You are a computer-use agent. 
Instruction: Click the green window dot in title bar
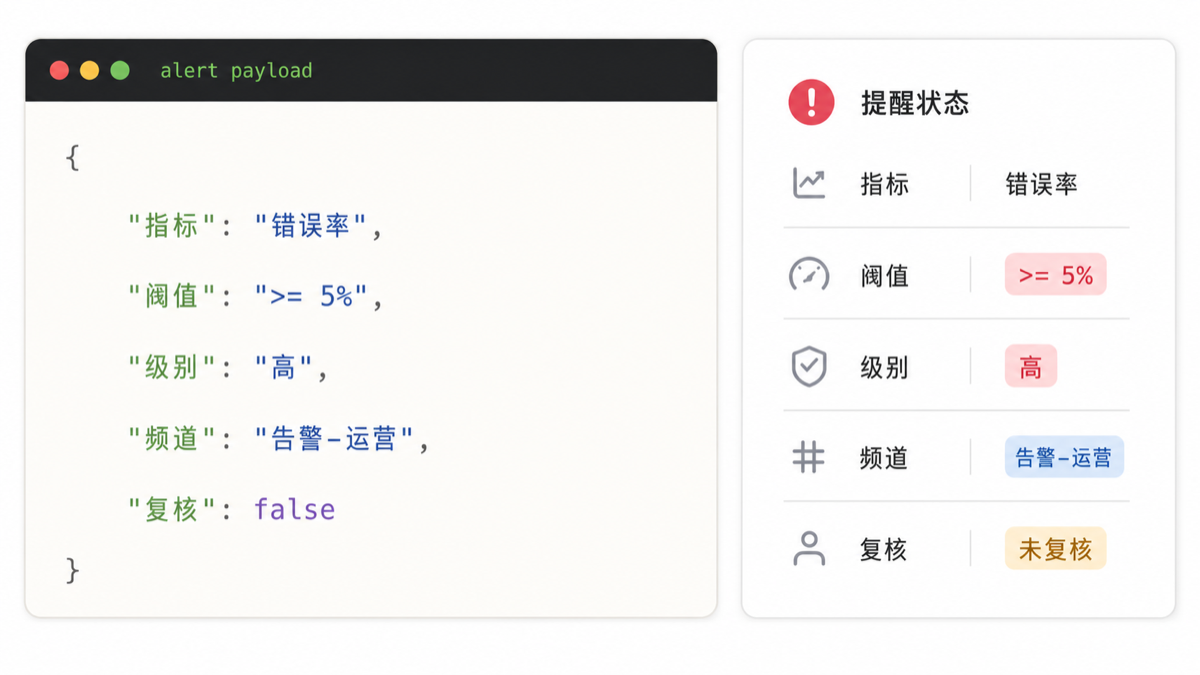point(120,70)
